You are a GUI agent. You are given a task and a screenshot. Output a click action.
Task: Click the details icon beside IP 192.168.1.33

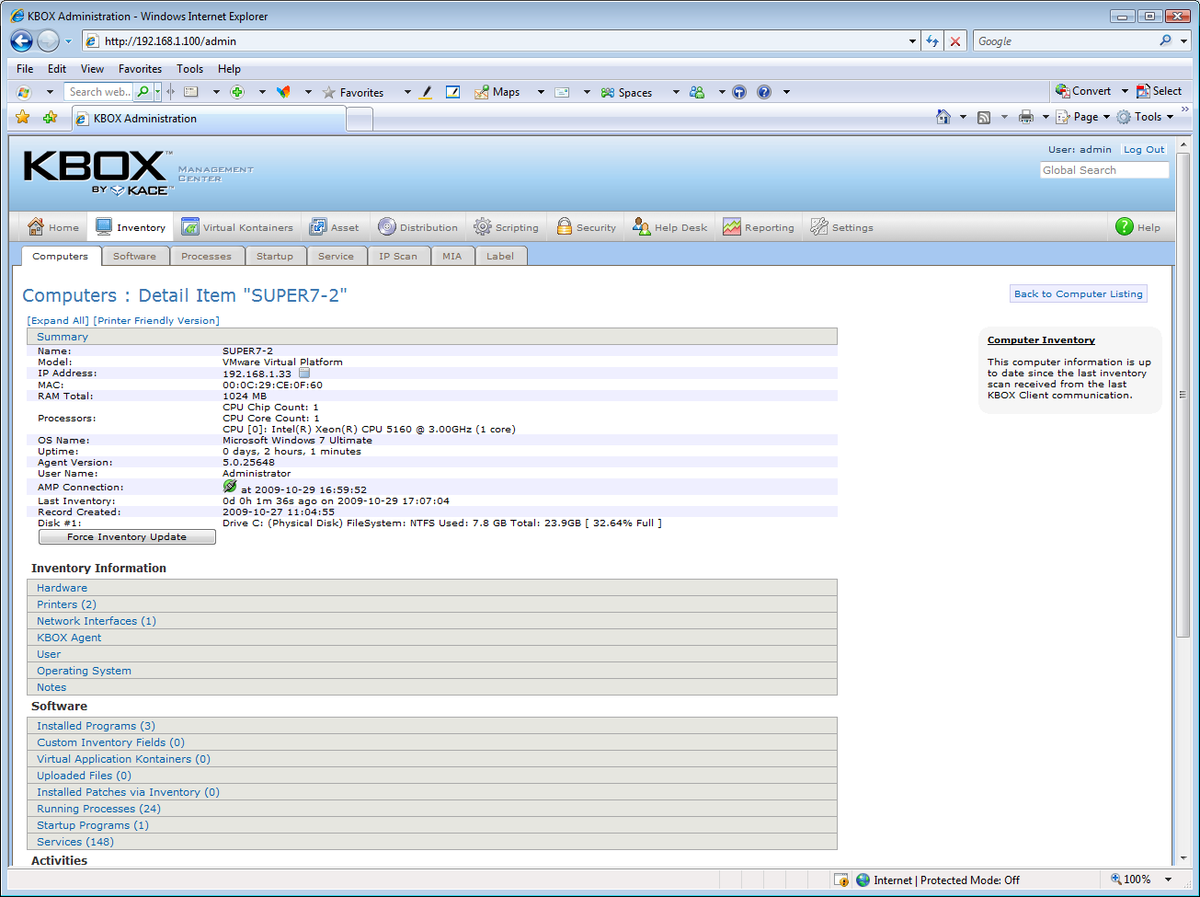(304, 372)
